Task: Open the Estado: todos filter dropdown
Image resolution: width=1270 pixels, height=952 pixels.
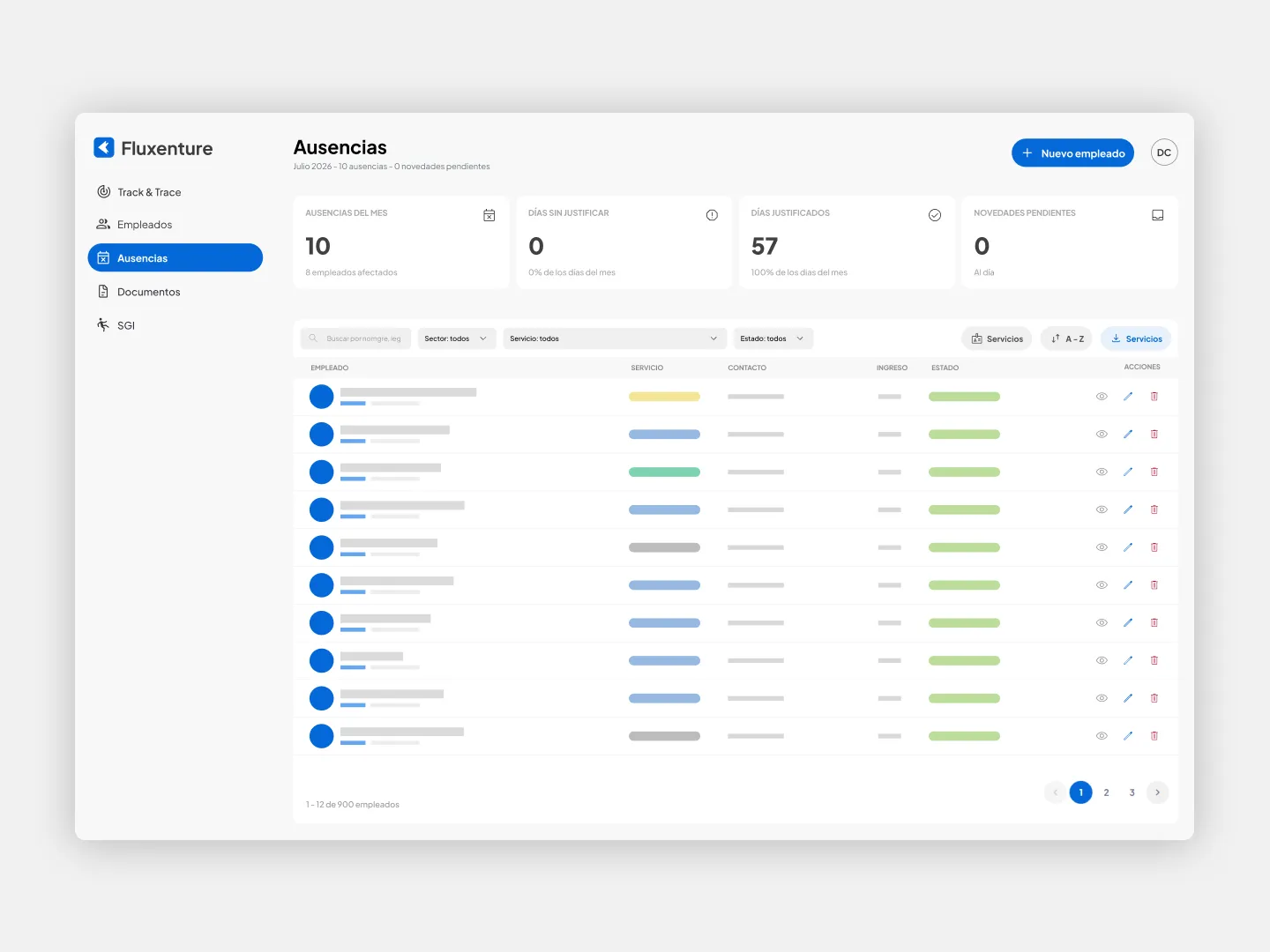Action: click(773, 338)
